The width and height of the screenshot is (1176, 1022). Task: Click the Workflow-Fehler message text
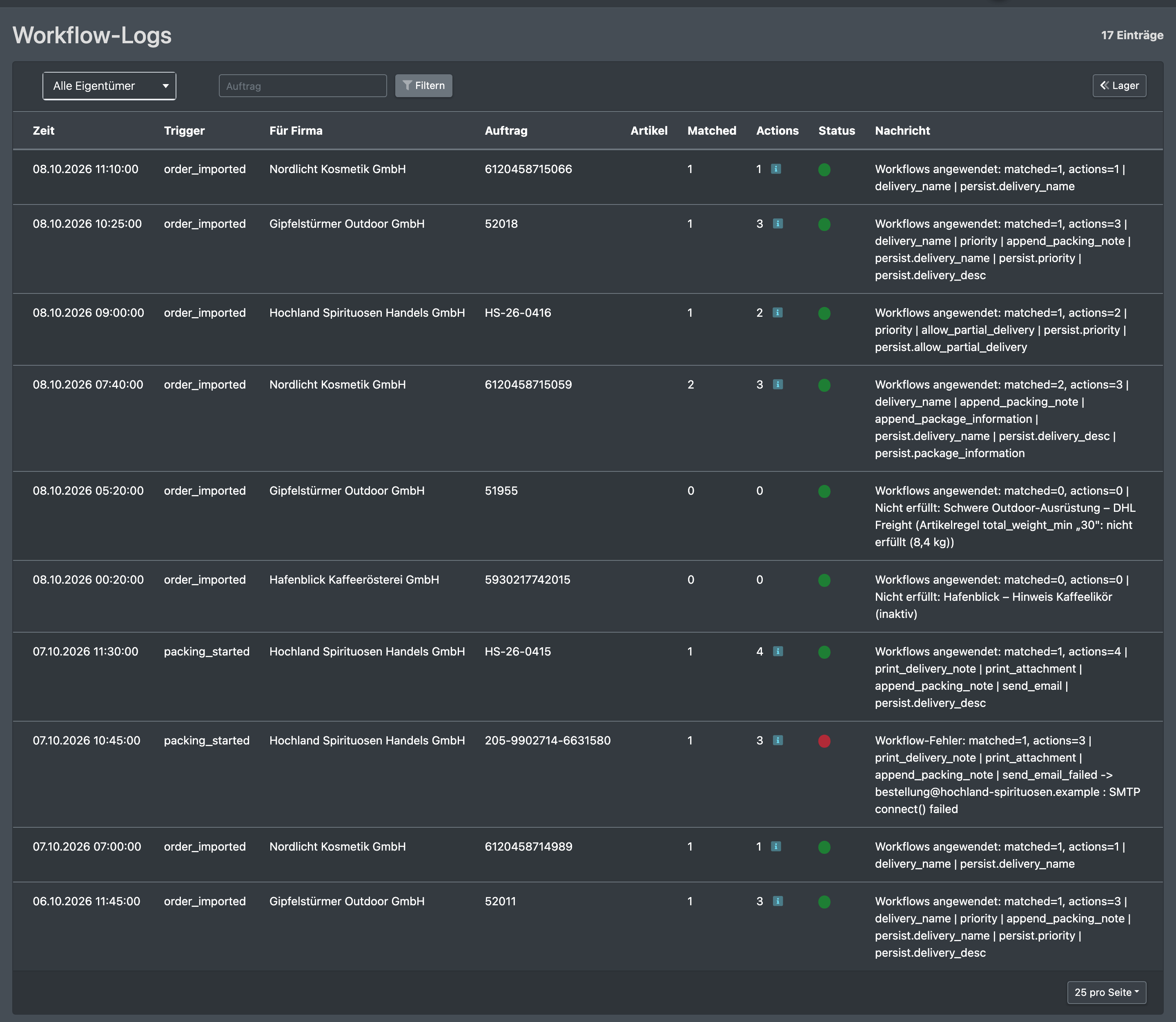1007,775
